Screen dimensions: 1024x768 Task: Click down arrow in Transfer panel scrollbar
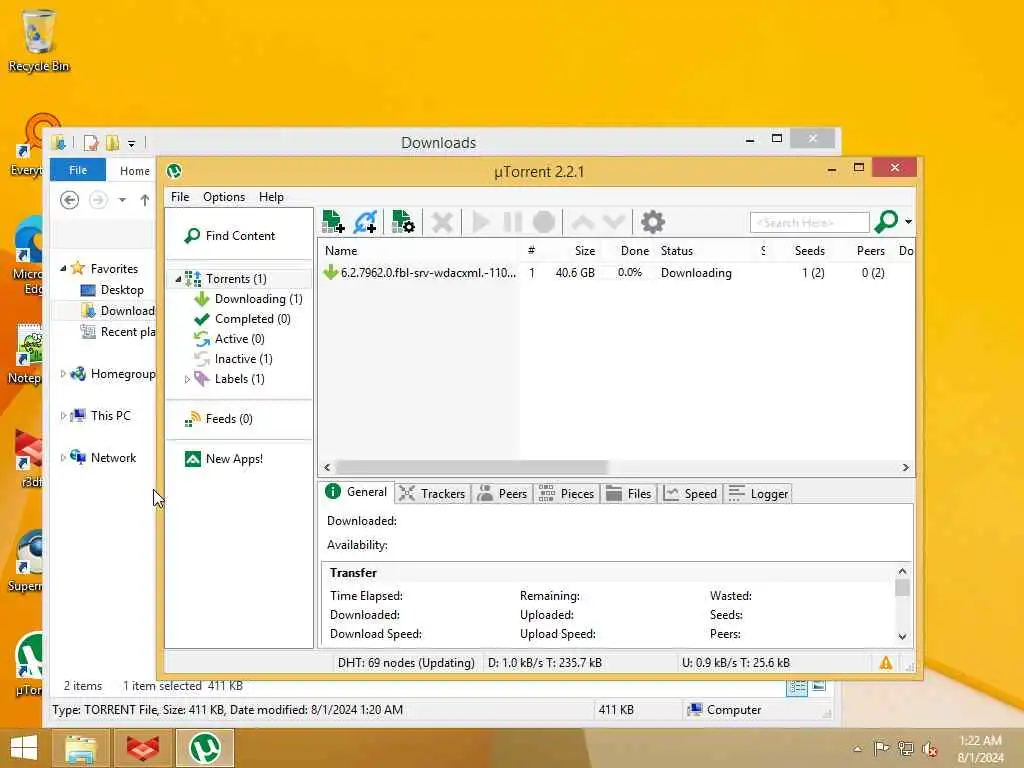coord(902,637)
